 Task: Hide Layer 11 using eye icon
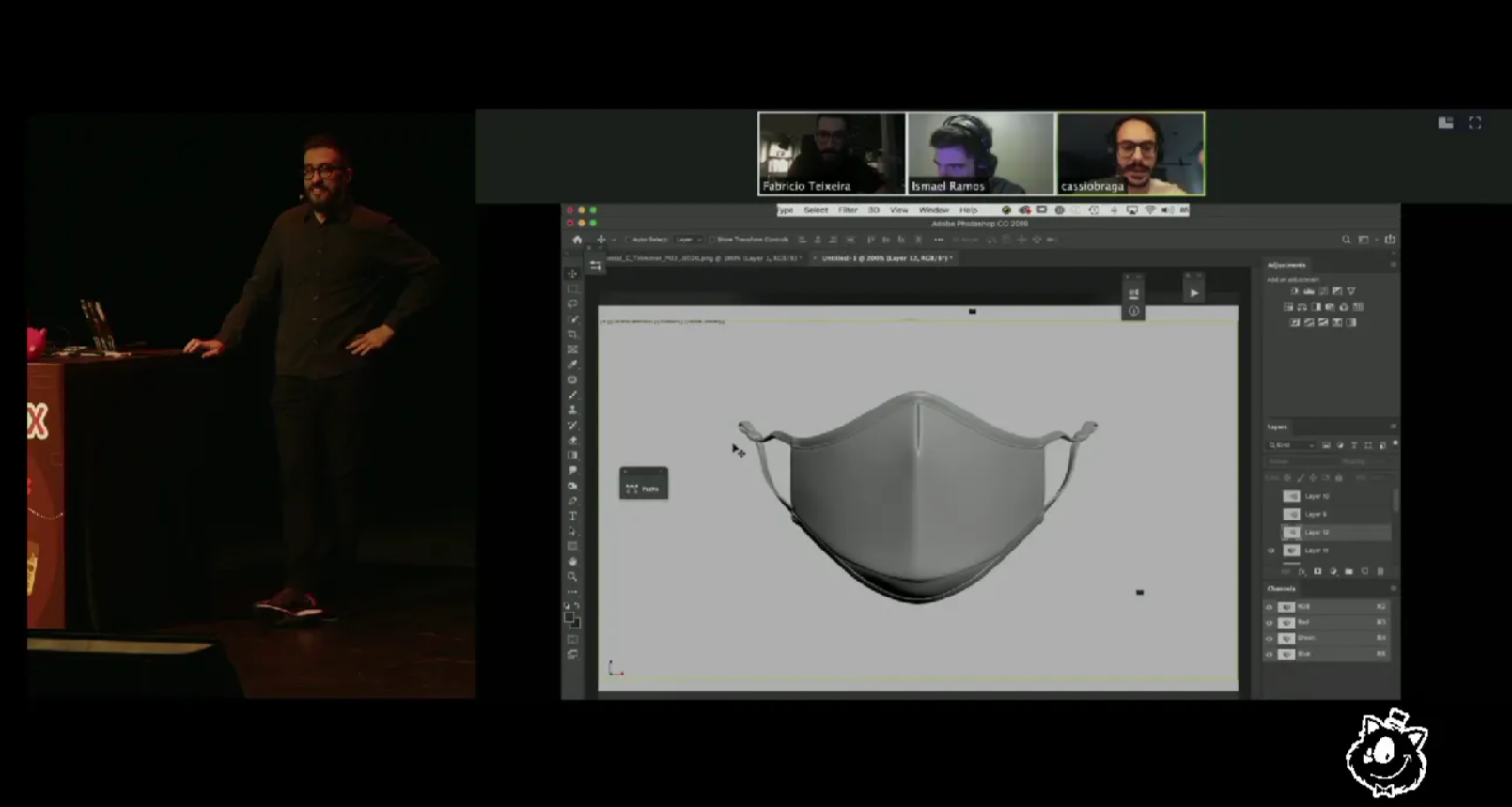pyautogui.click(x=1271, y=551)
